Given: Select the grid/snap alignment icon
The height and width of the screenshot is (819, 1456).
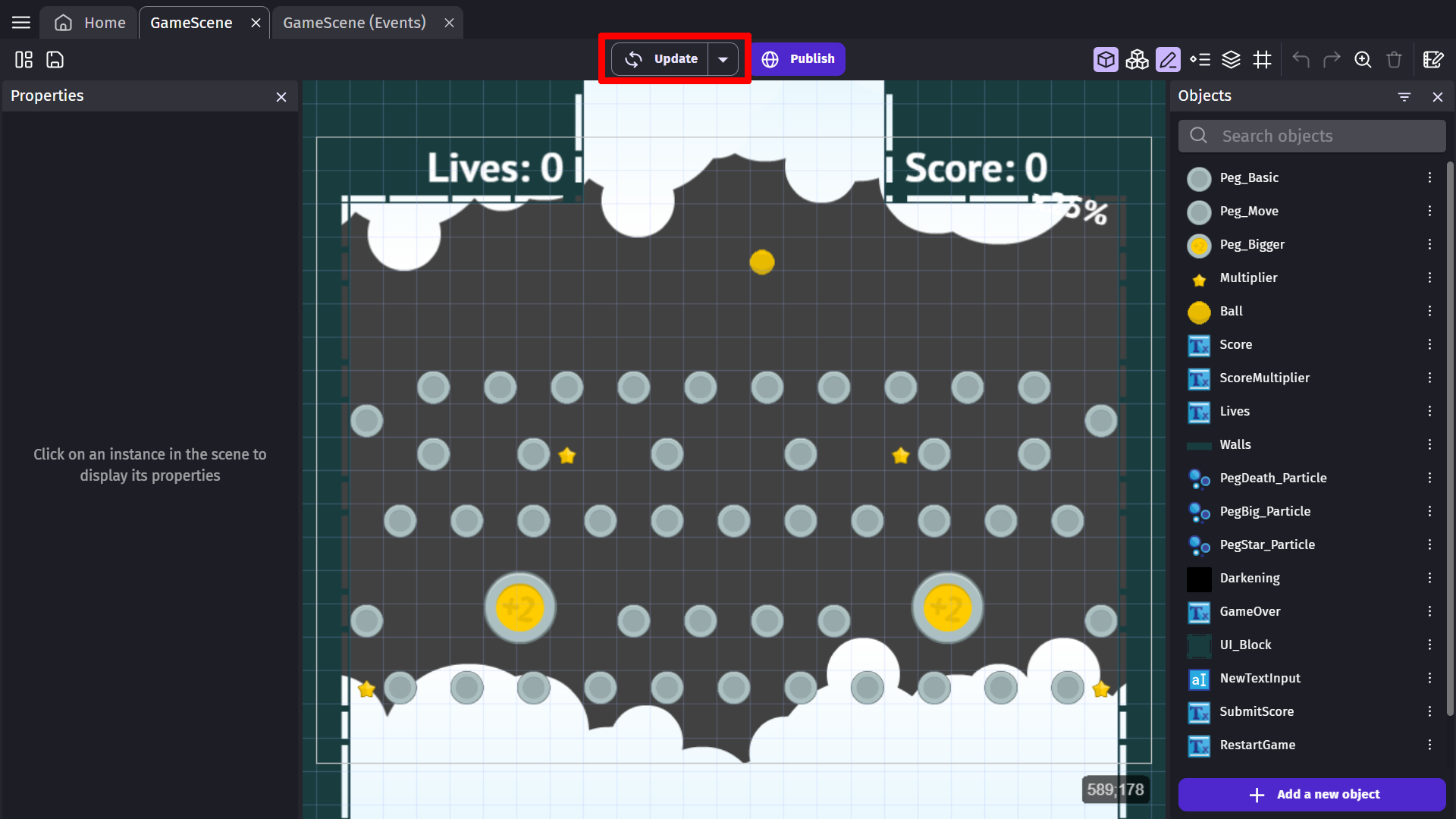Looking at the screenshot, I should tap(1263, 59).
